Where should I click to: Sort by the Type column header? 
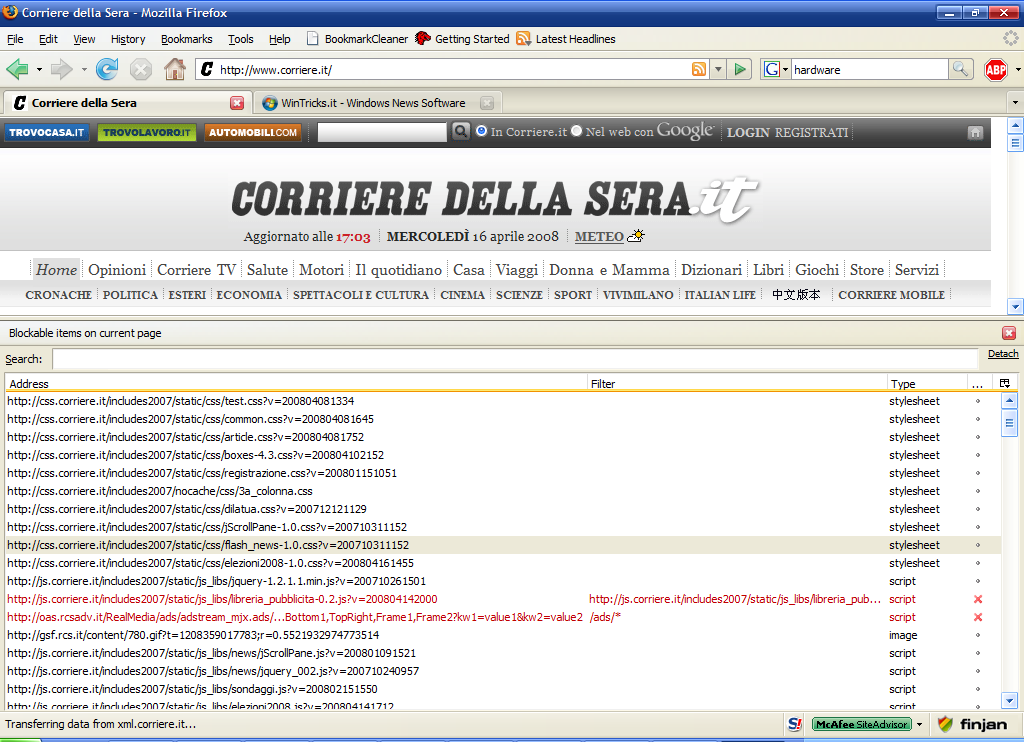tap(926, 383)
